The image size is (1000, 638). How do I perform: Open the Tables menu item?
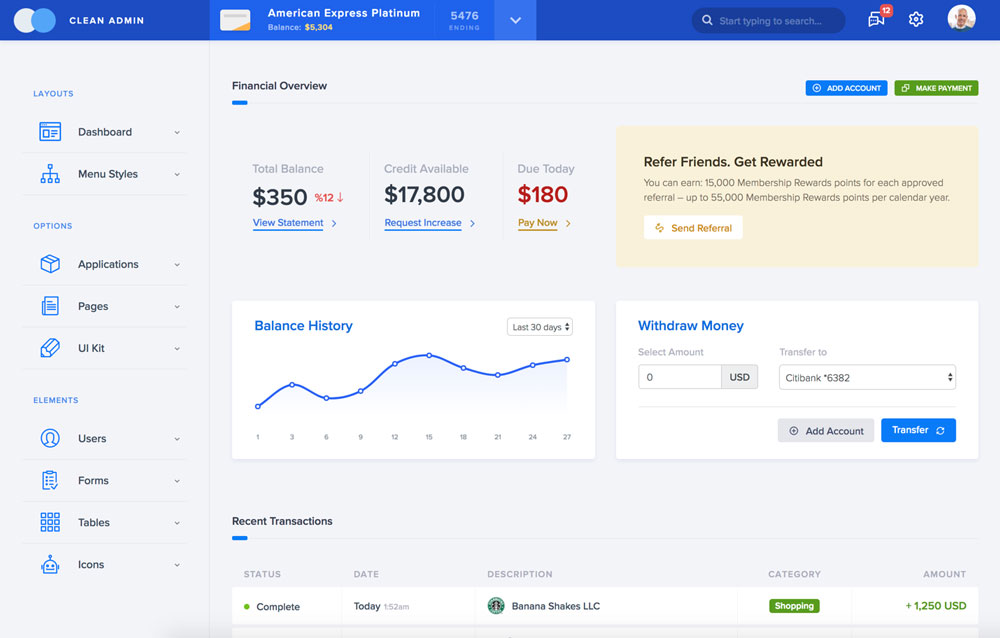(94, 522)
